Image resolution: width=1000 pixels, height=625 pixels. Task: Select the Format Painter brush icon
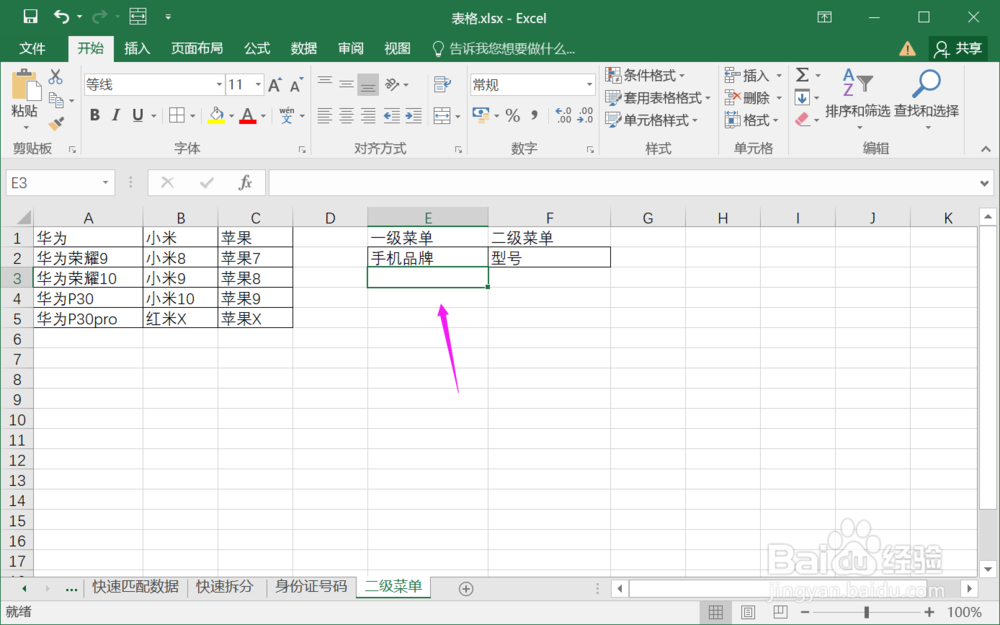tap(56, 123)
